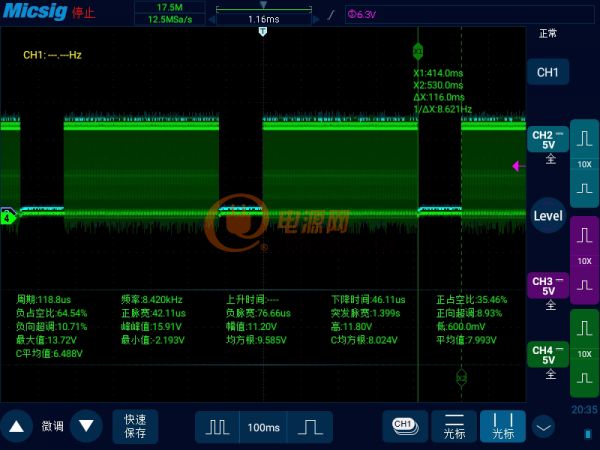Open the 6.3V trigger info field
Image resolution: width=600 pixels, height=450 pixels.
[x=470, y=15]
